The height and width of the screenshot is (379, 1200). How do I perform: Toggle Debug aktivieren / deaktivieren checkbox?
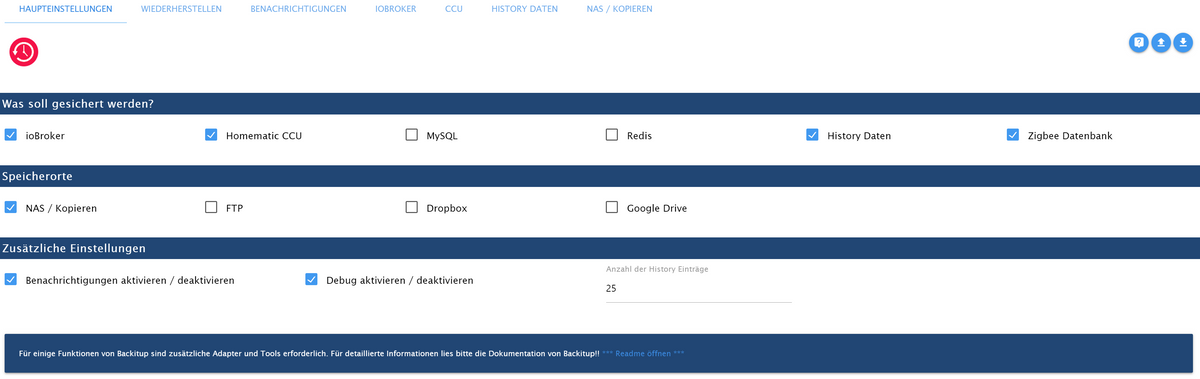click(311, 280)
